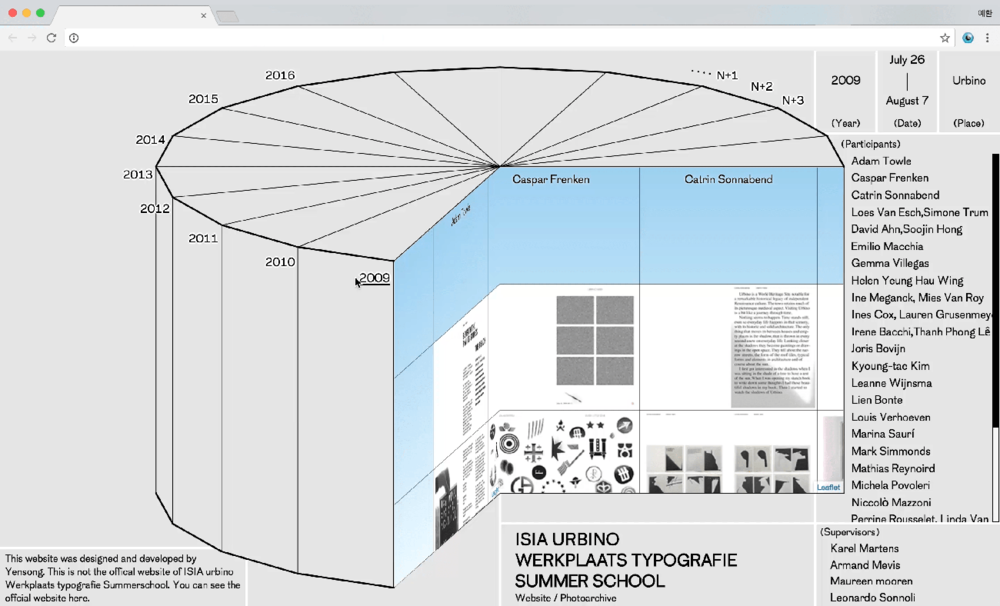Open Caspar Frenken six-squares page thumbnail
This screenshot has width=1000, height=606.
(x=594, y=348)
